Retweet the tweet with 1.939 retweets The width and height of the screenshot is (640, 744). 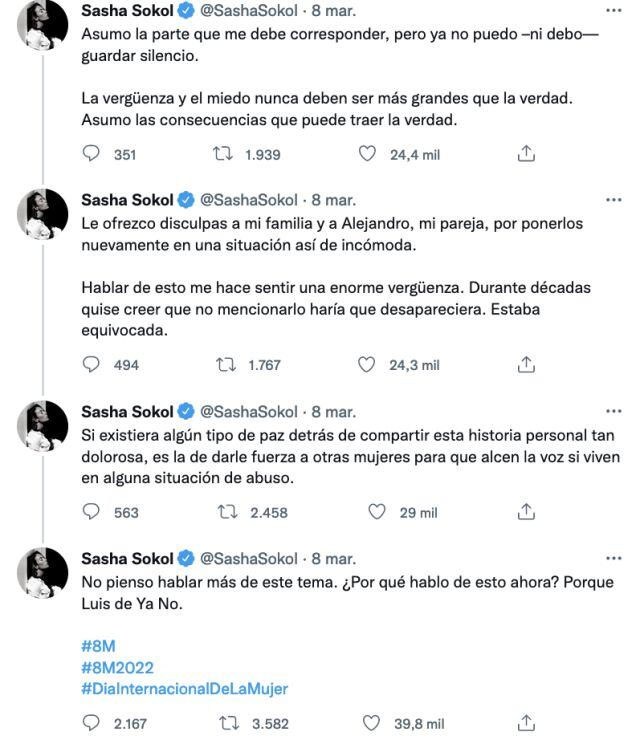click(225, 154)
